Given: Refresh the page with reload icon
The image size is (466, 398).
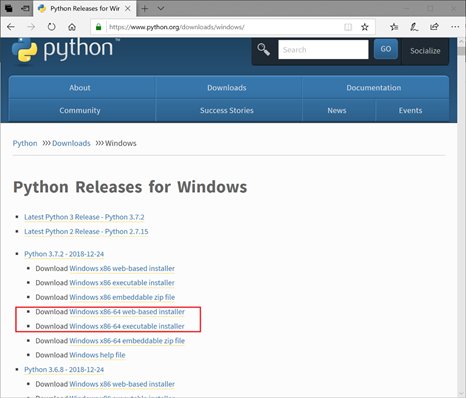Looking at the screenshot, I should pos(51,27).
